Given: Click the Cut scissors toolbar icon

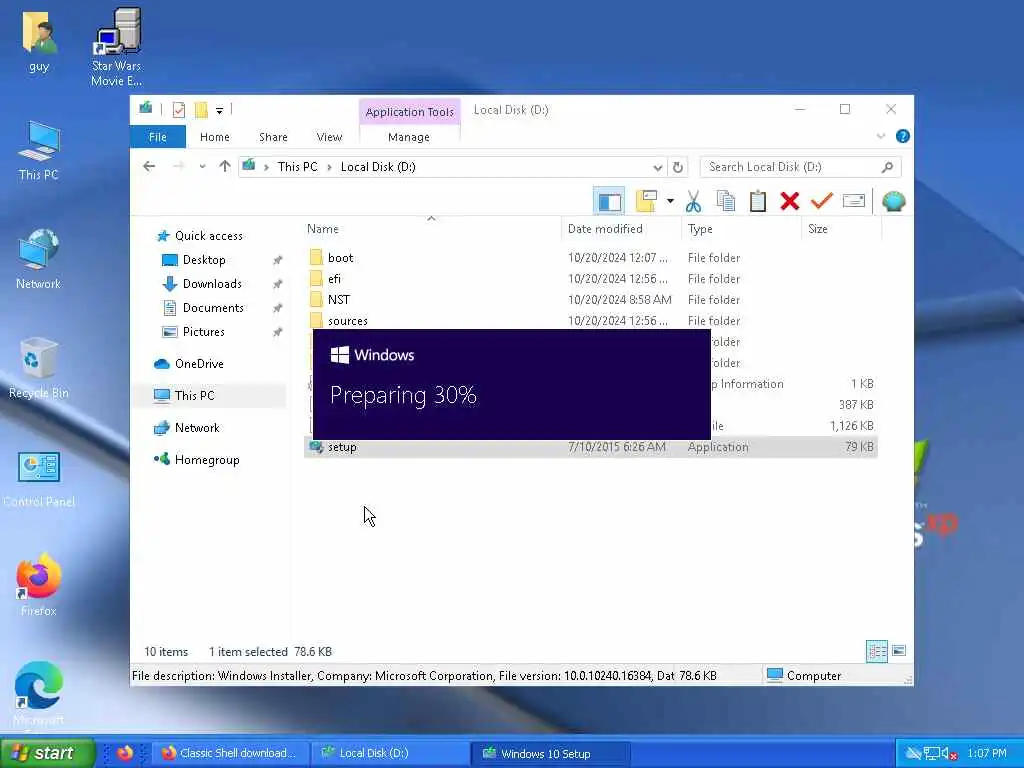Looking at the screenshot, I should 694,201.
